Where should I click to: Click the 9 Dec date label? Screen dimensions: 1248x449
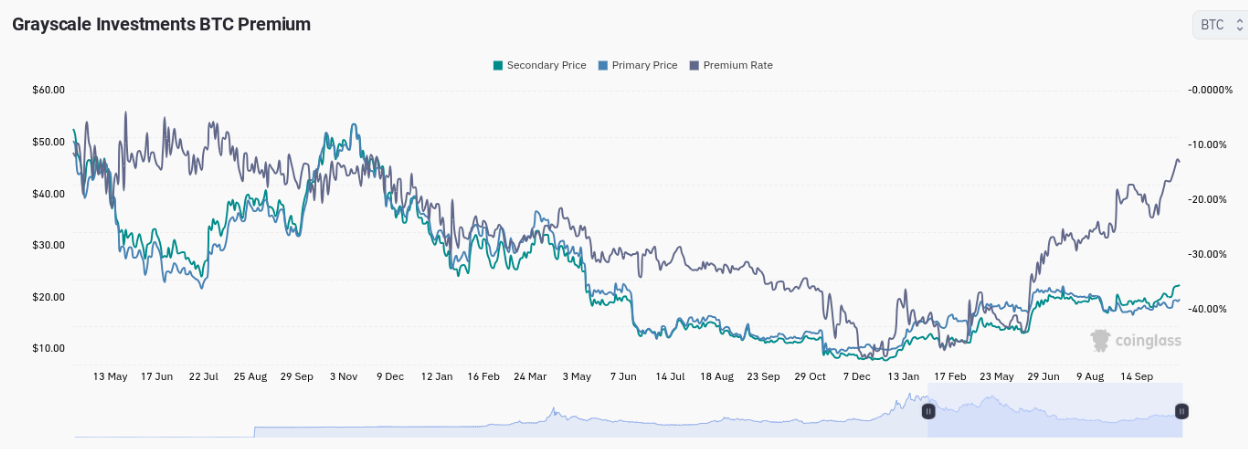[x=390, y=377]
